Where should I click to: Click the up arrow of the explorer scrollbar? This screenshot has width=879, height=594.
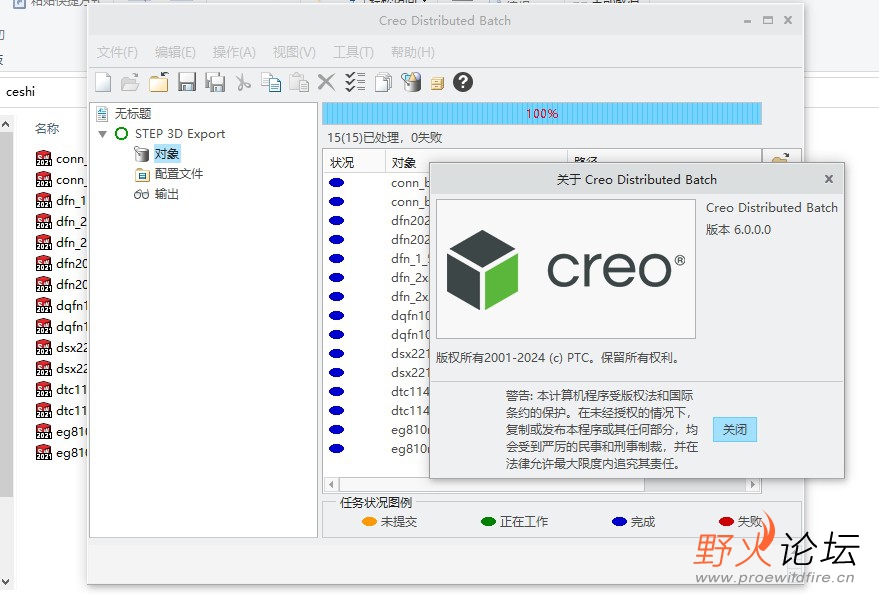(6, 124)
